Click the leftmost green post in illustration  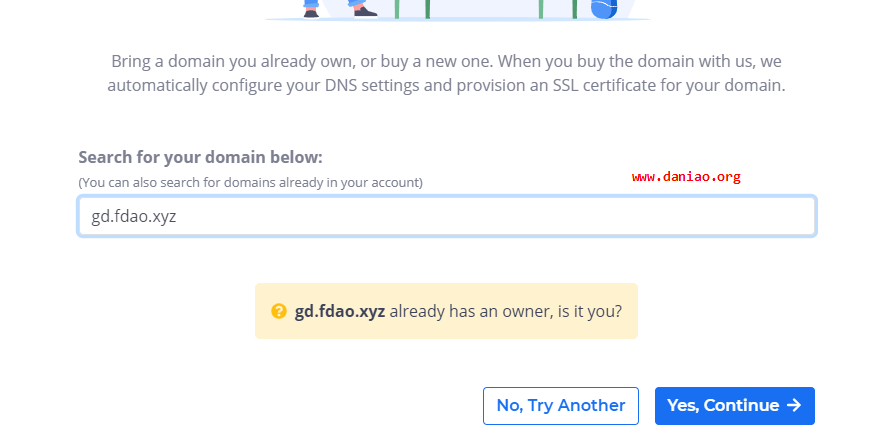[x=397, y=9]
